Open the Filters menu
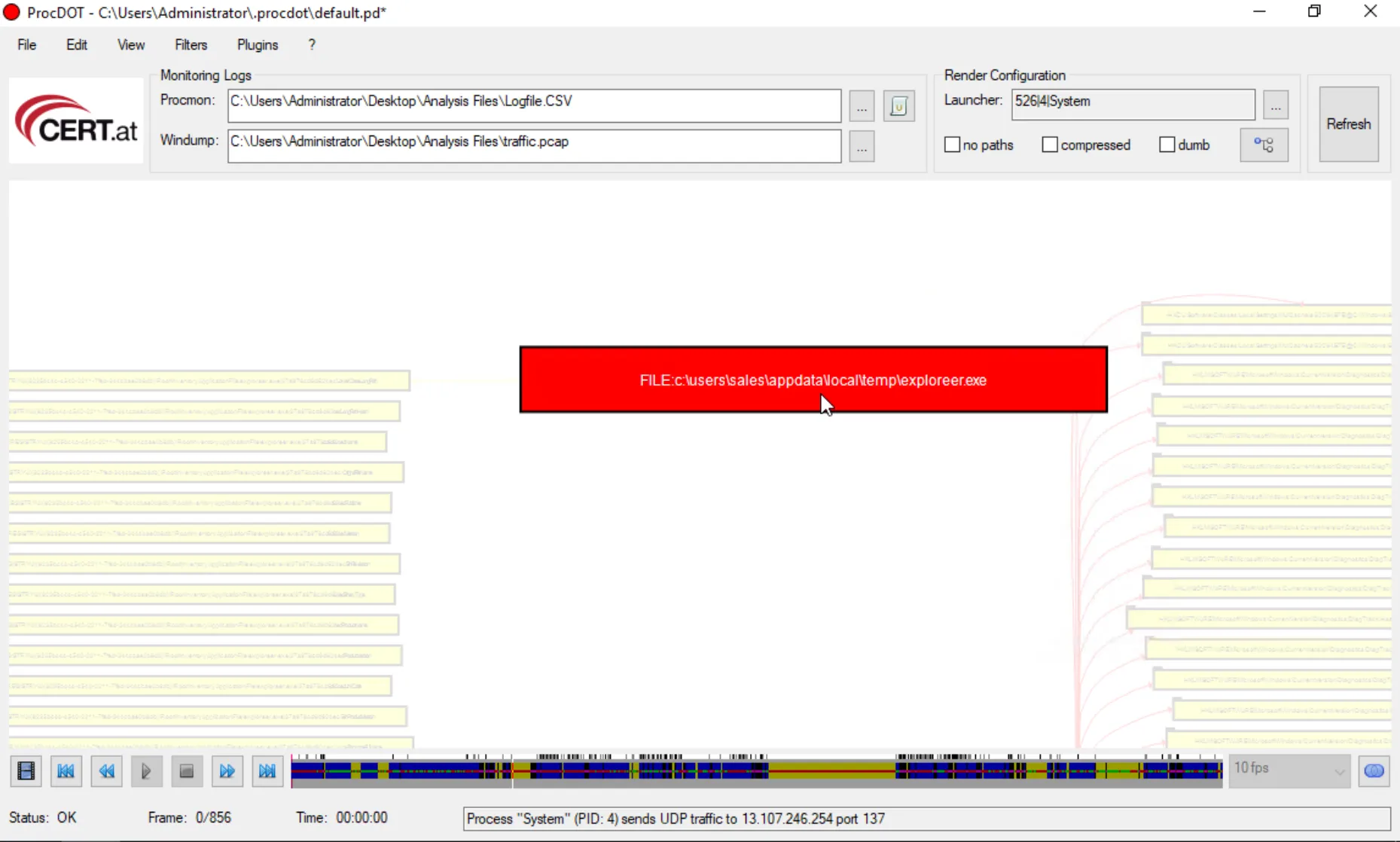Image resolution: width=1400 pixels, height=842 pixels. [x=191, y=45]
